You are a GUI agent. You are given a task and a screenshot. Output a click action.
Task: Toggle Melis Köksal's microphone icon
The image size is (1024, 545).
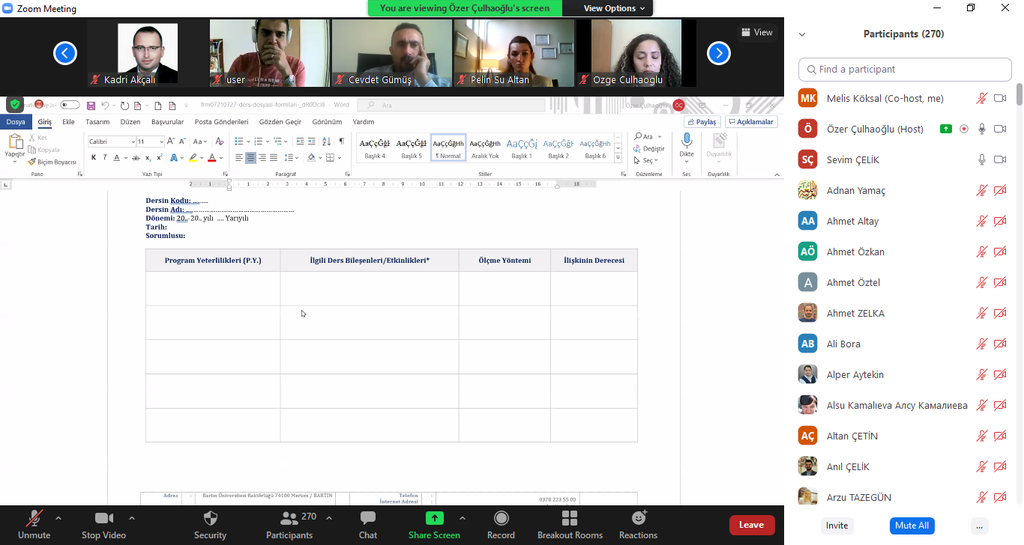(x=982, y=99)
